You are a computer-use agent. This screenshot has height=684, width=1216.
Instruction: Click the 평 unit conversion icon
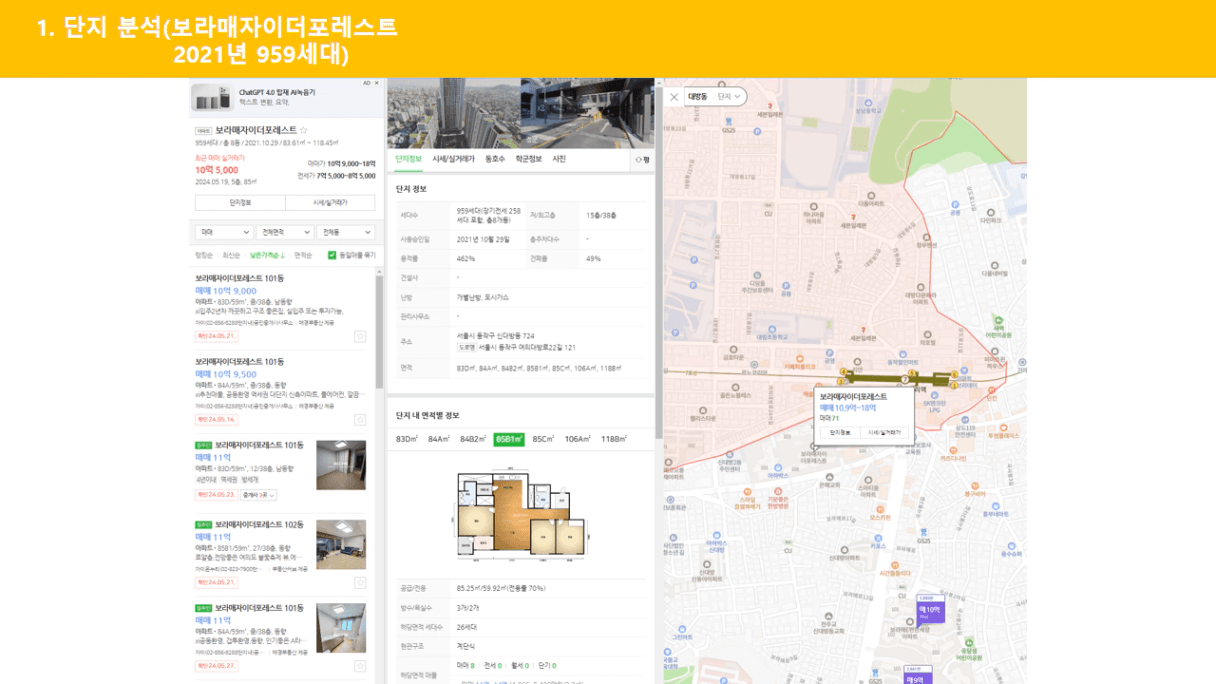642,159
